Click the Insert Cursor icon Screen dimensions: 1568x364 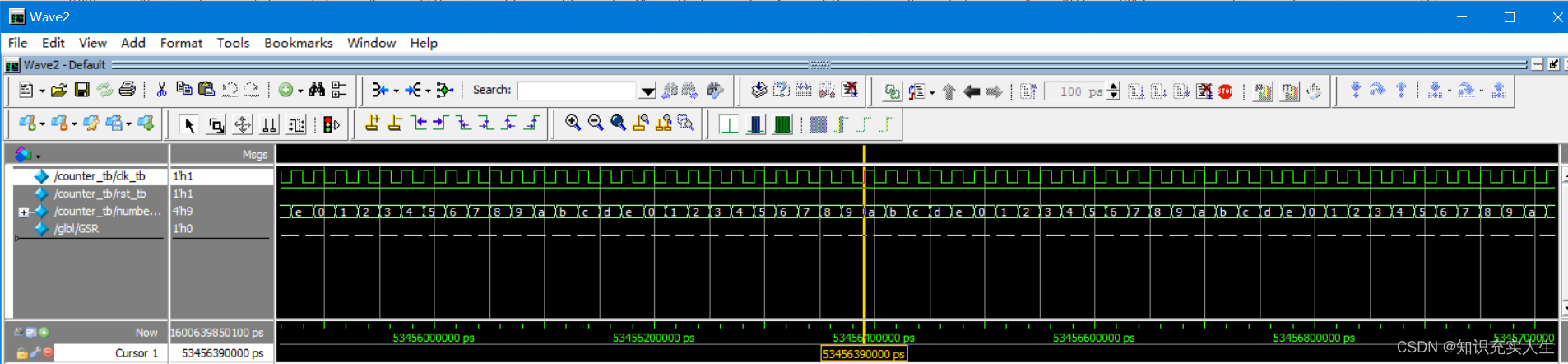point(373,124)
